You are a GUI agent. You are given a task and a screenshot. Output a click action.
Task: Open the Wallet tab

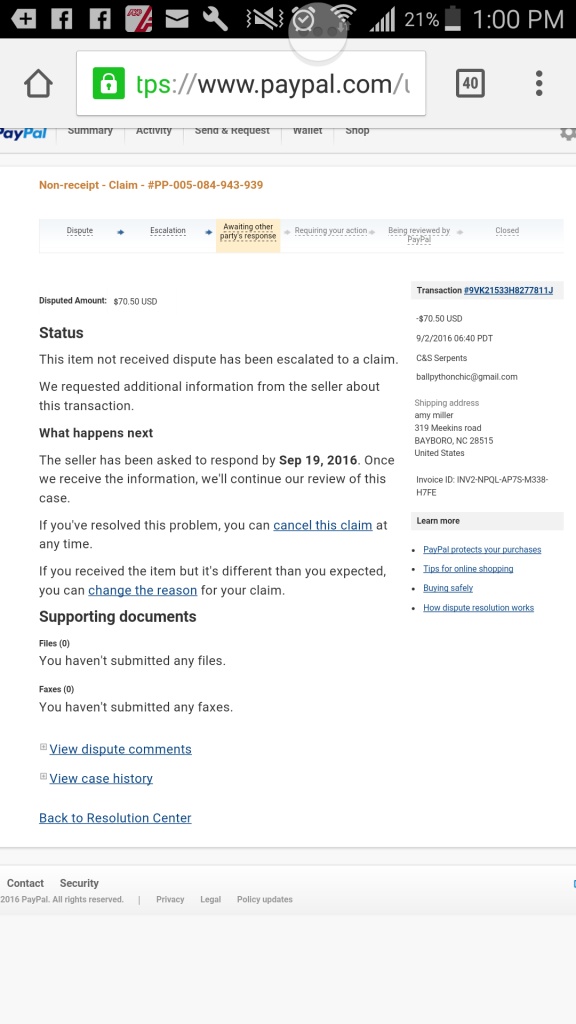coord(308,131)
